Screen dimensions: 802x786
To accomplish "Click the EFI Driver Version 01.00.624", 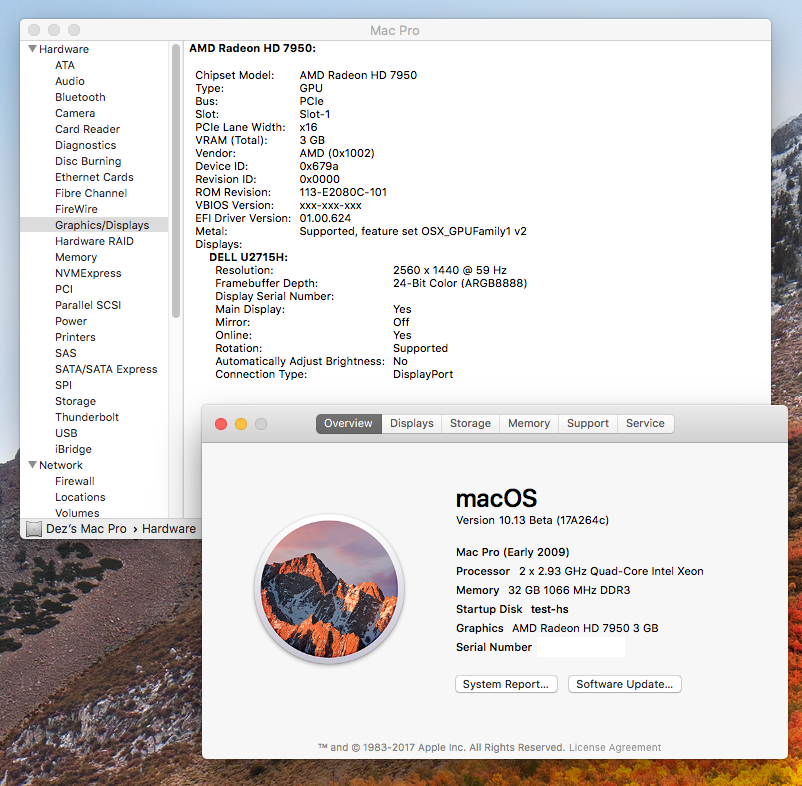I will (325, 218).
